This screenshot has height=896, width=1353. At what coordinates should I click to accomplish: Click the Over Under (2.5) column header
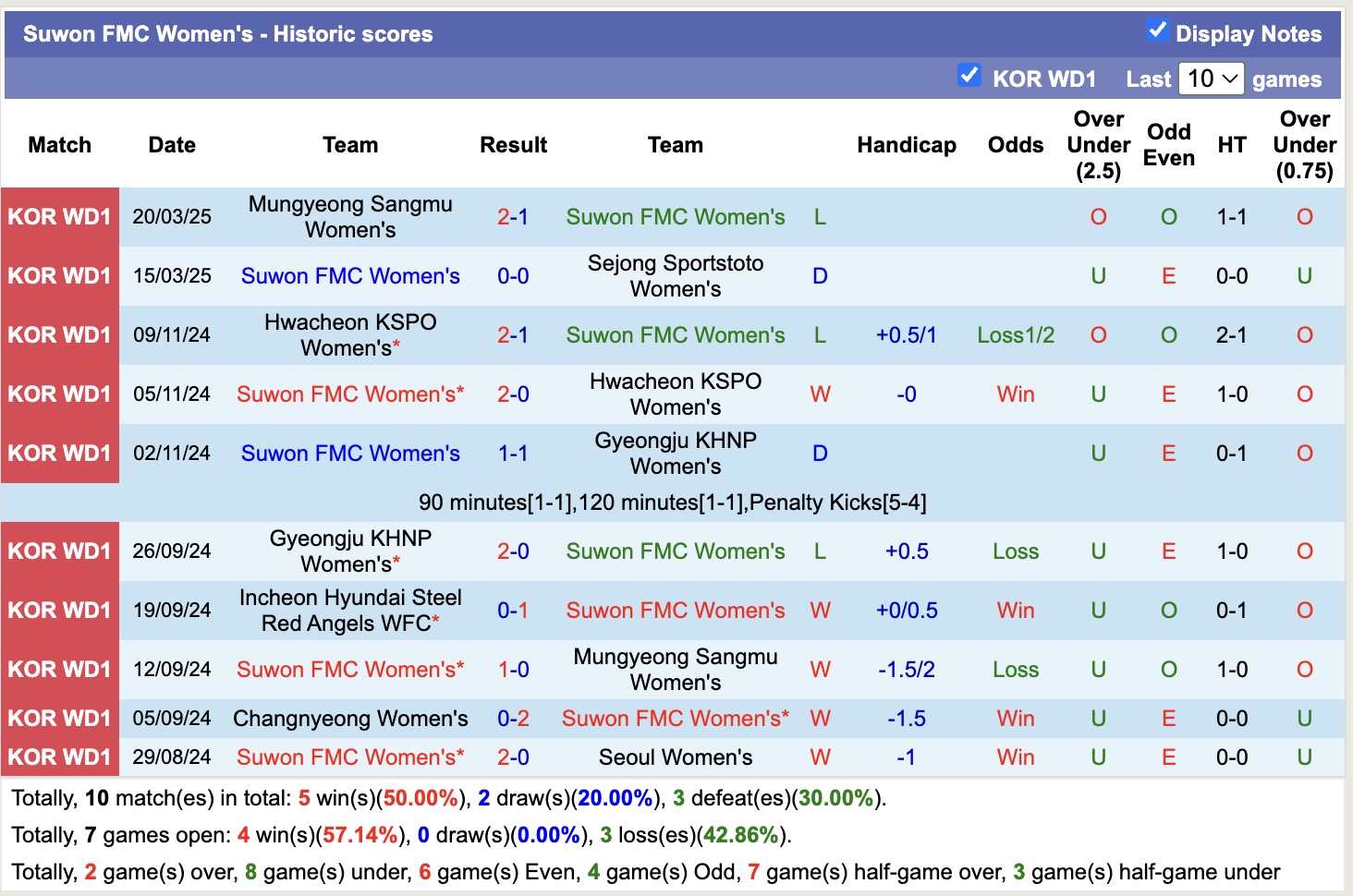(x=1099, y=145)
